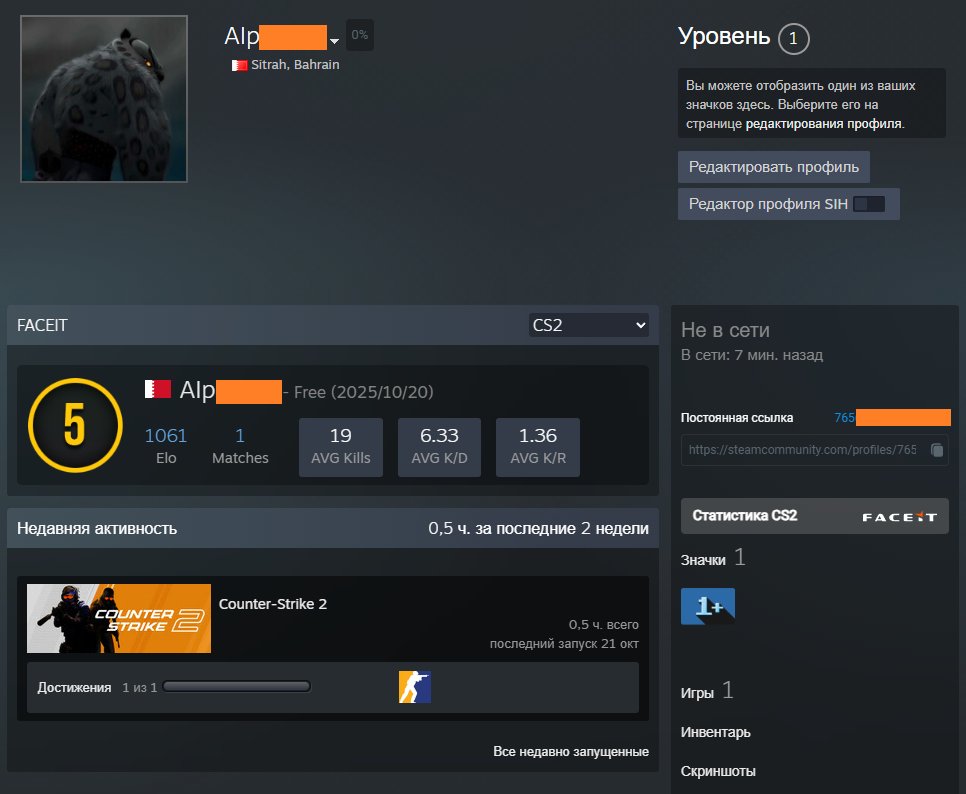Open the Статистика CS2 FACEIT button

814,516
